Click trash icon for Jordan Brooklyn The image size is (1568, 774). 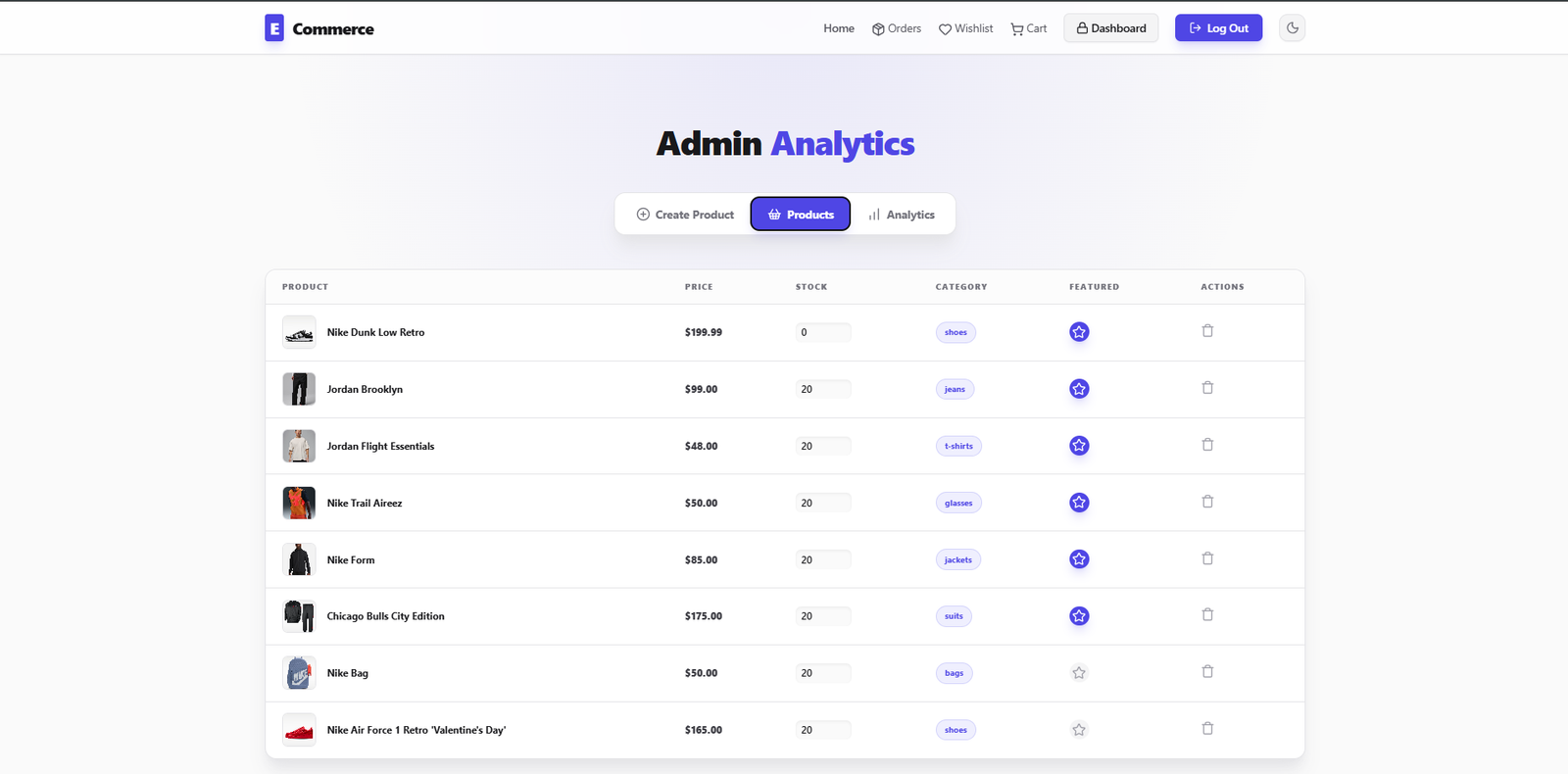click(x=1207, y=388)
